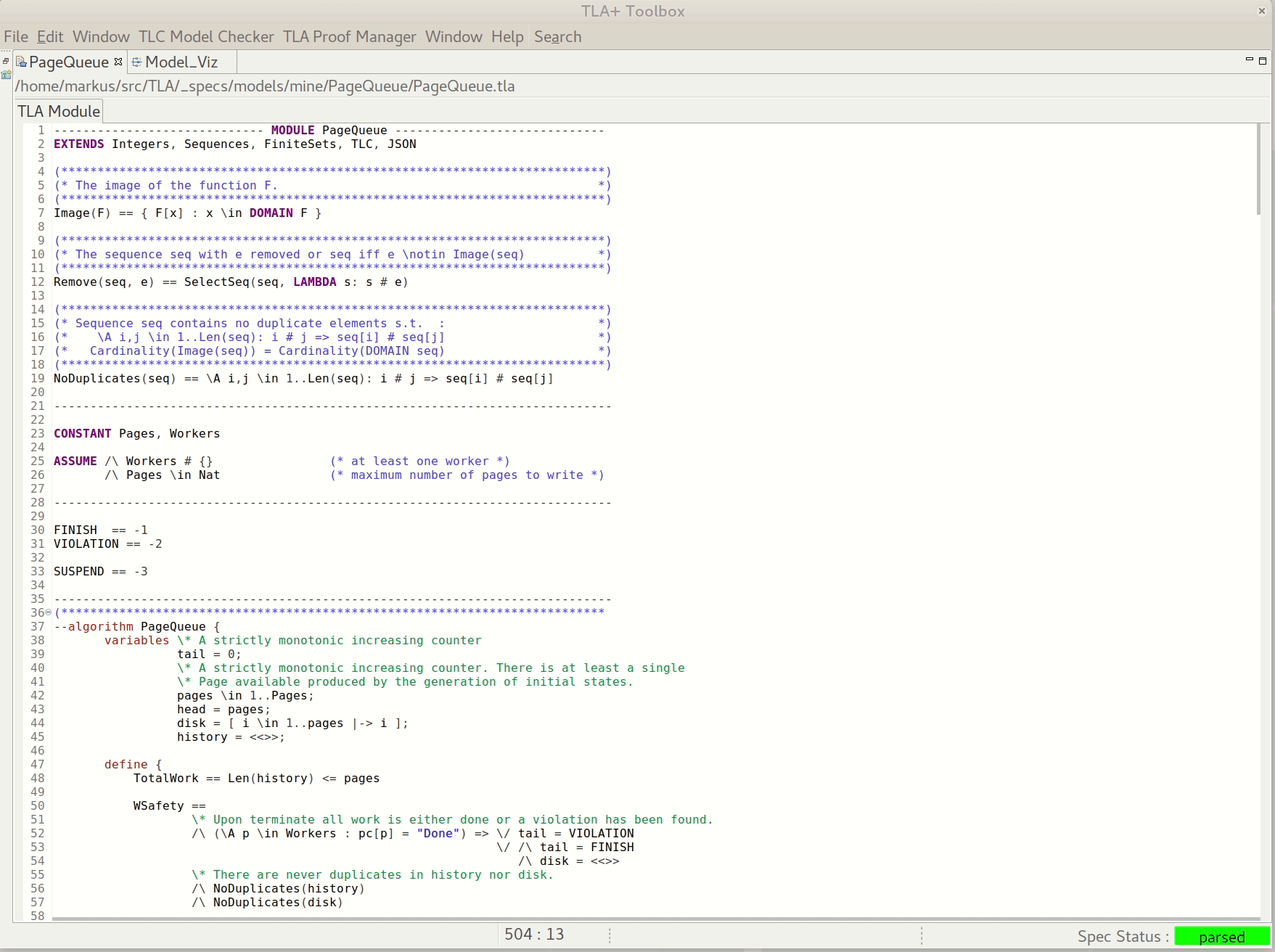The image size is (1275, 952).
Task: Open the Help menu
Action: pyautogui.click(x=507, y=37)
